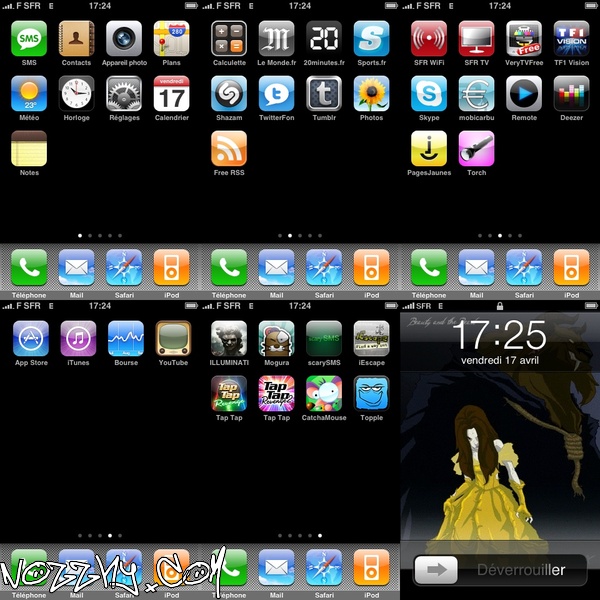The width and height of the screenshot is (600, 600).
Task: Slide the Déverrouiller unlock arrow
Action: point(436,570)
